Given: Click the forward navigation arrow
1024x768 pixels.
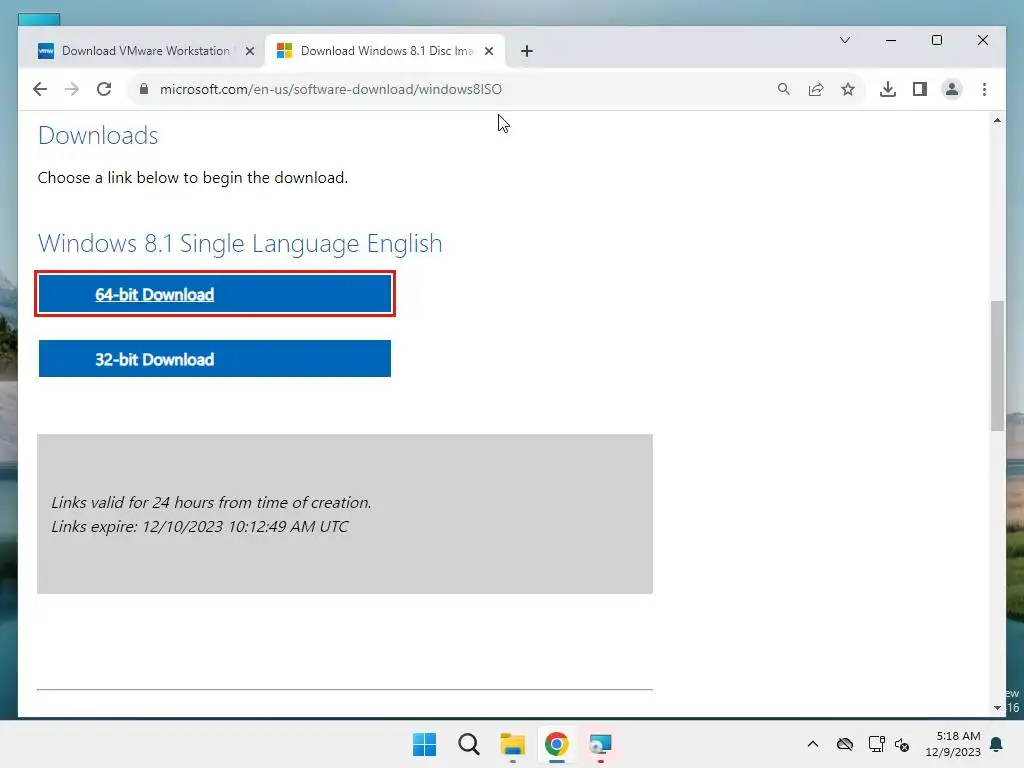Looking at the screenshot, I should tap(72, 89).
